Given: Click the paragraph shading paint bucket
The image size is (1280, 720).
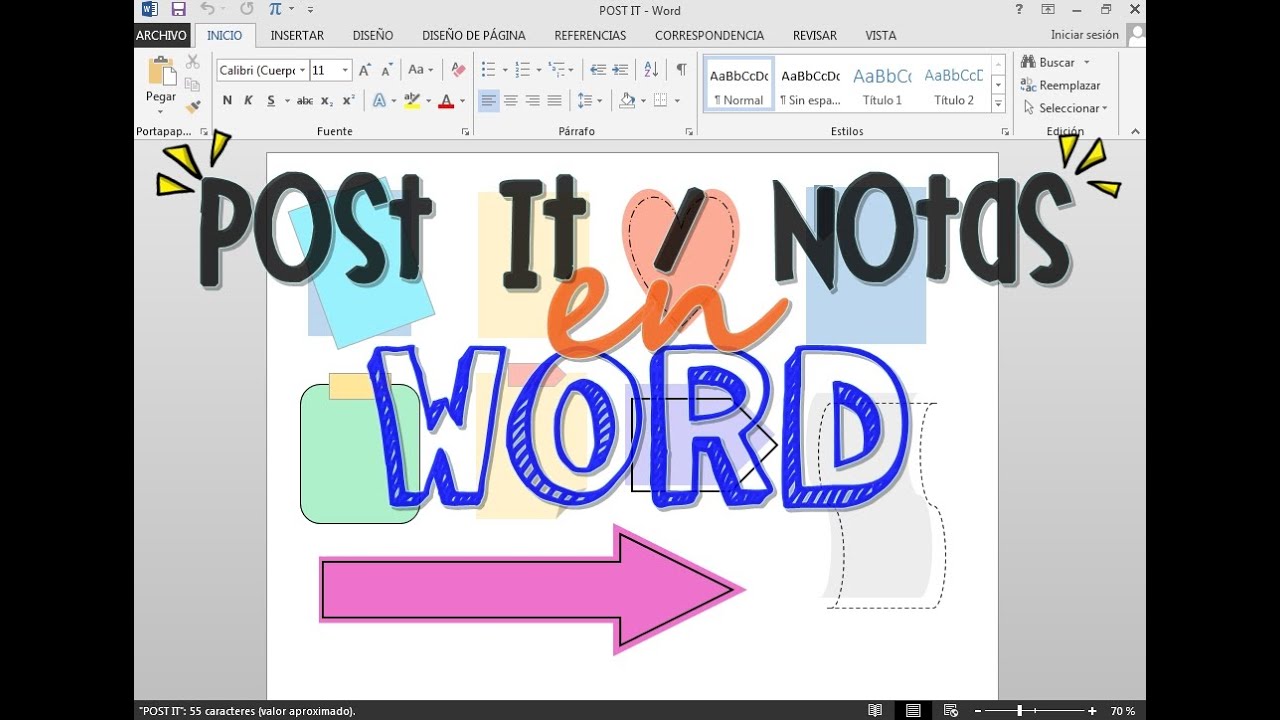Looking at the screenshot, I should pos(627,101).
